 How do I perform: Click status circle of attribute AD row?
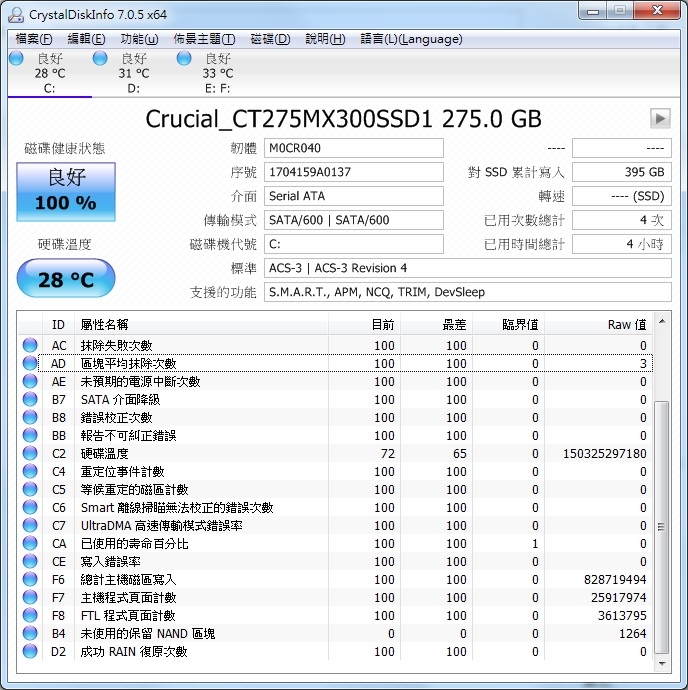[x=30, y=363]
